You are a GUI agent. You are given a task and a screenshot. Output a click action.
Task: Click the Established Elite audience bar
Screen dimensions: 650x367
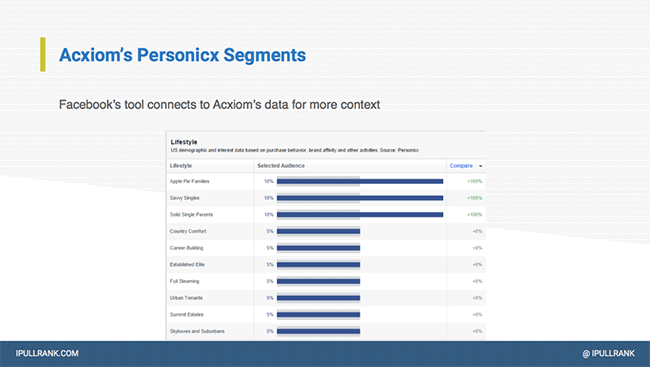318,265
